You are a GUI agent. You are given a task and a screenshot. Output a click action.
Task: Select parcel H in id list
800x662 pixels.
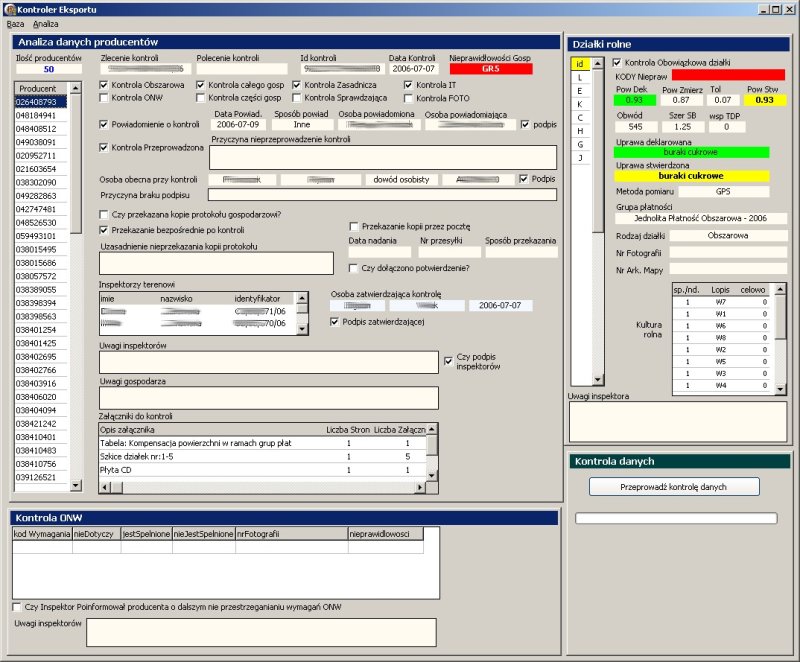tap(580, 131)
